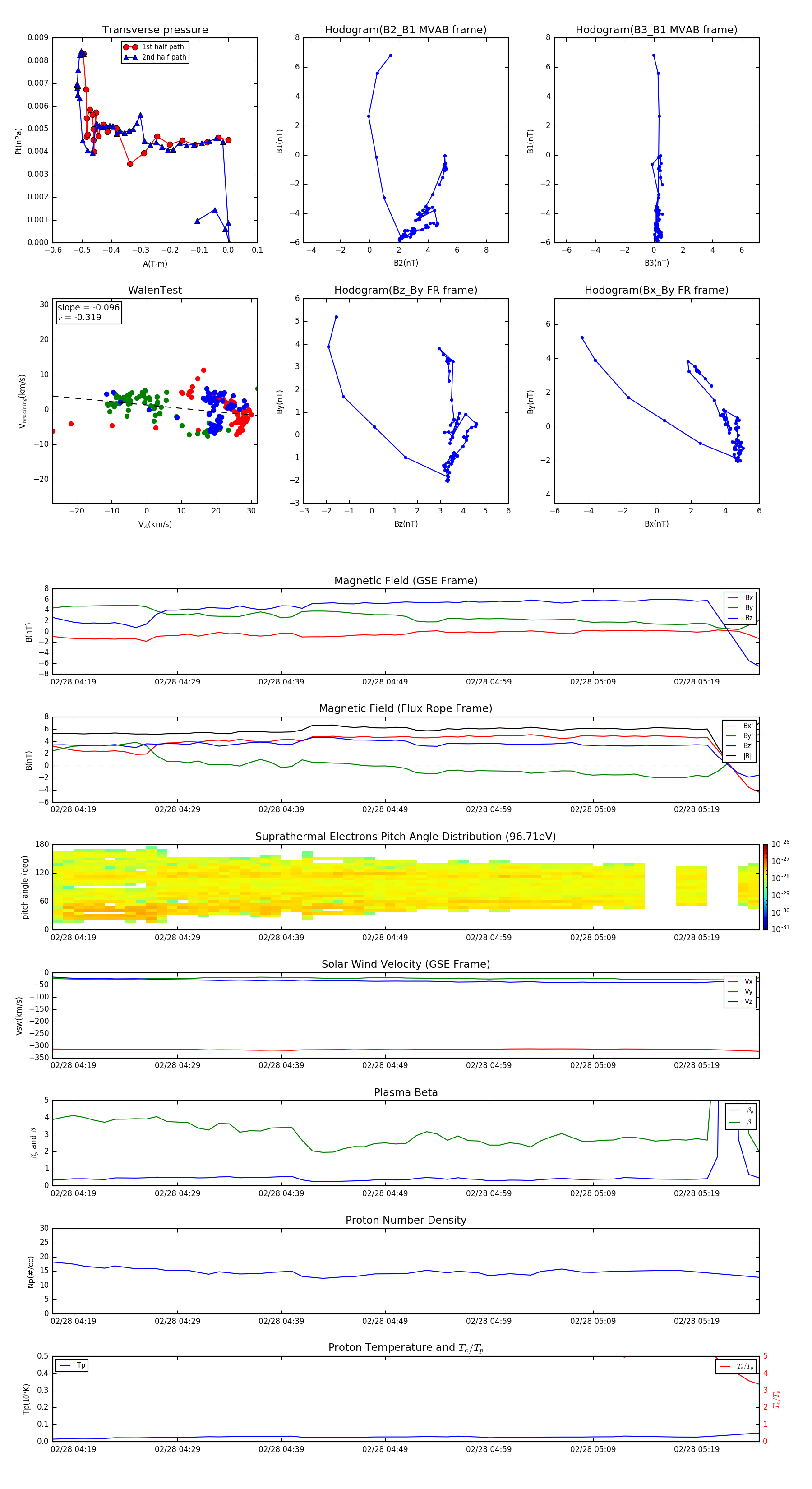The height and width of the screenshot is (1489, 812).
Task: Click the 'Vz' legend entry in Solar Wind plot
Action: (x=740, y=1002)
